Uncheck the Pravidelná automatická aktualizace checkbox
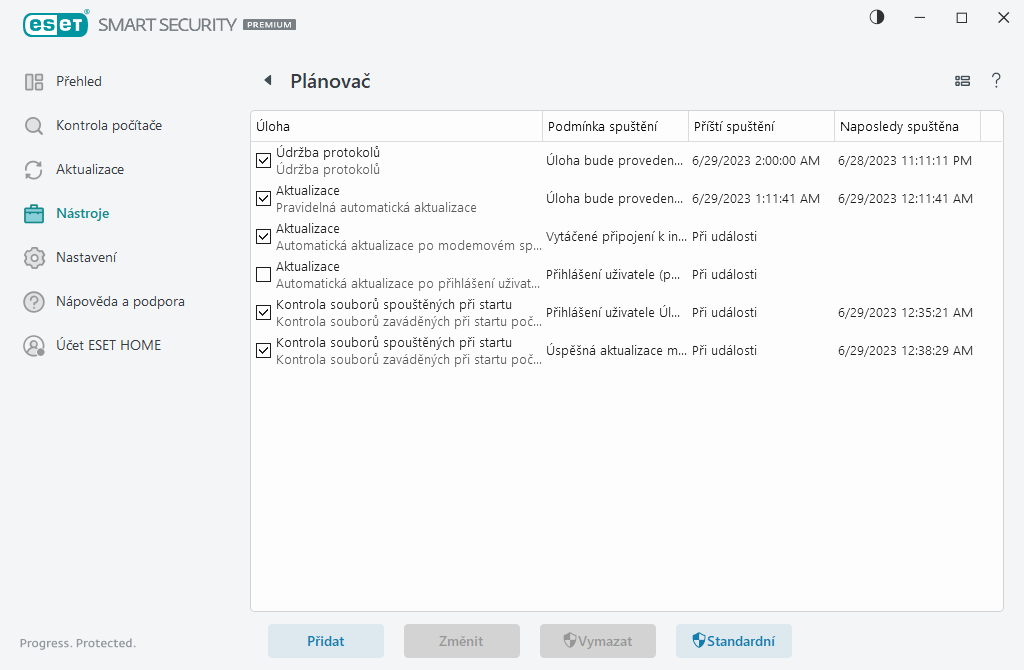This screenshot has height=670, width=1024. [x=264, y=198]
